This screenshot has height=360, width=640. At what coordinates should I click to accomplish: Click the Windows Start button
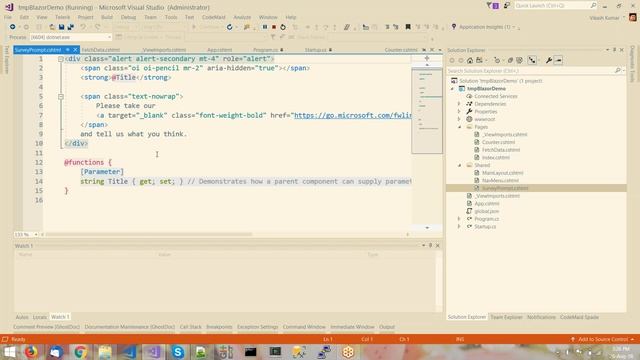(9, 352)
